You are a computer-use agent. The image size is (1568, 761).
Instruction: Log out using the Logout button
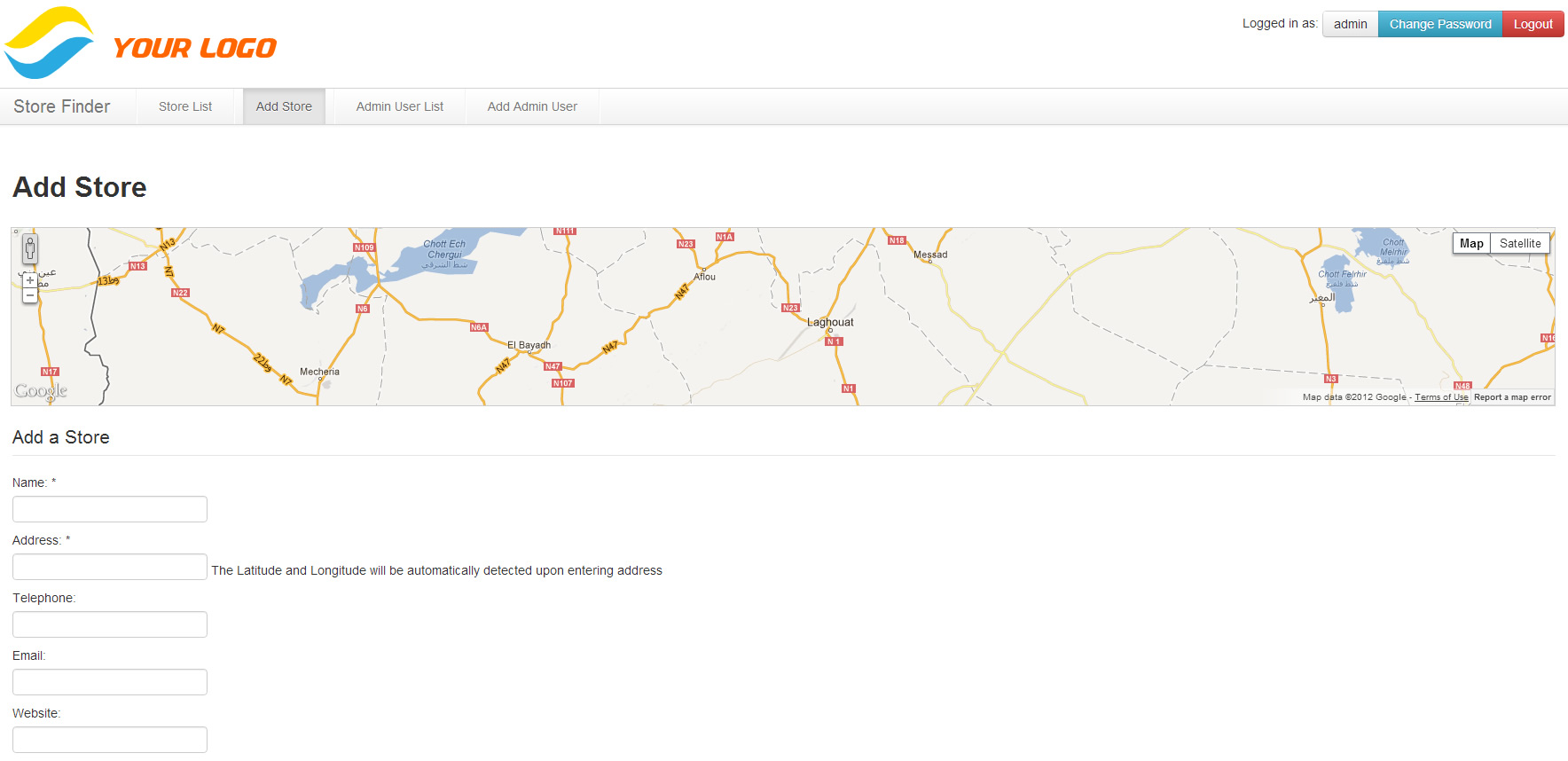click(x=1533, y=24)
